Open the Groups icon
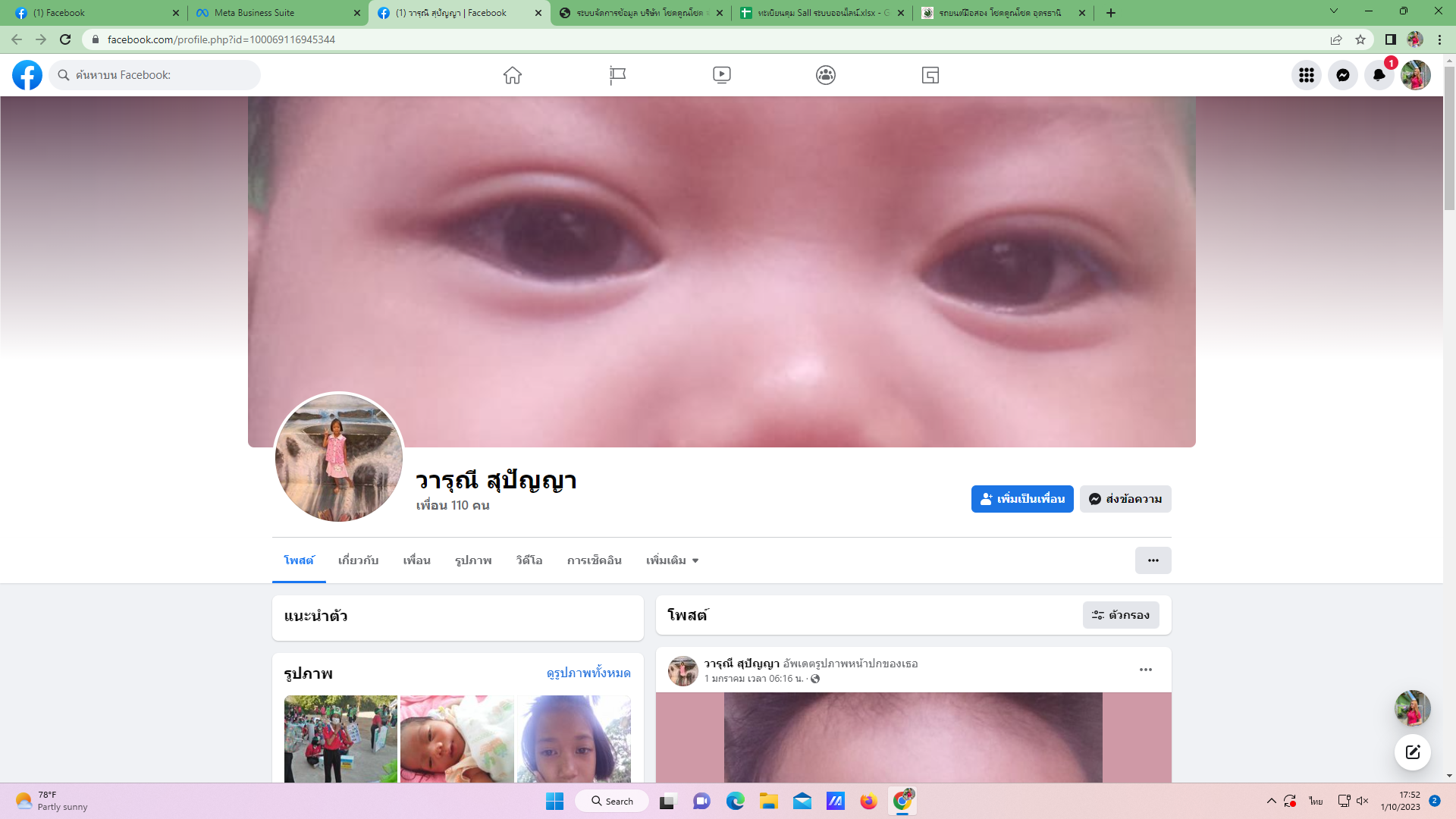 point(826,75)
